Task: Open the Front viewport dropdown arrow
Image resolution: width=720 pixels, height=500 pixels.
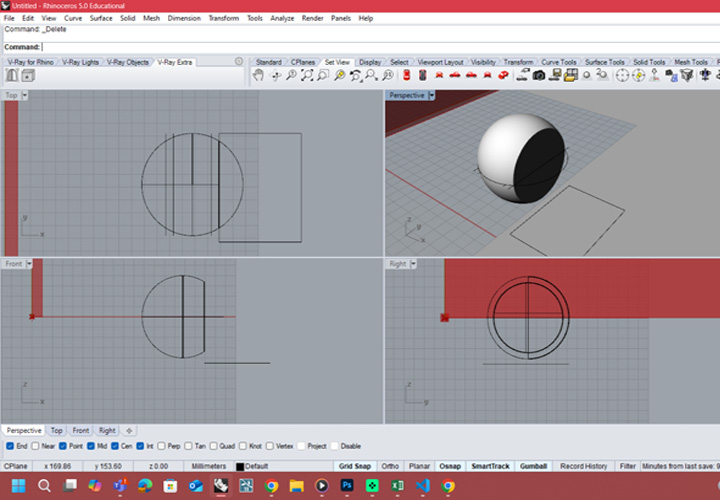Action: click(x=30, y=263)
